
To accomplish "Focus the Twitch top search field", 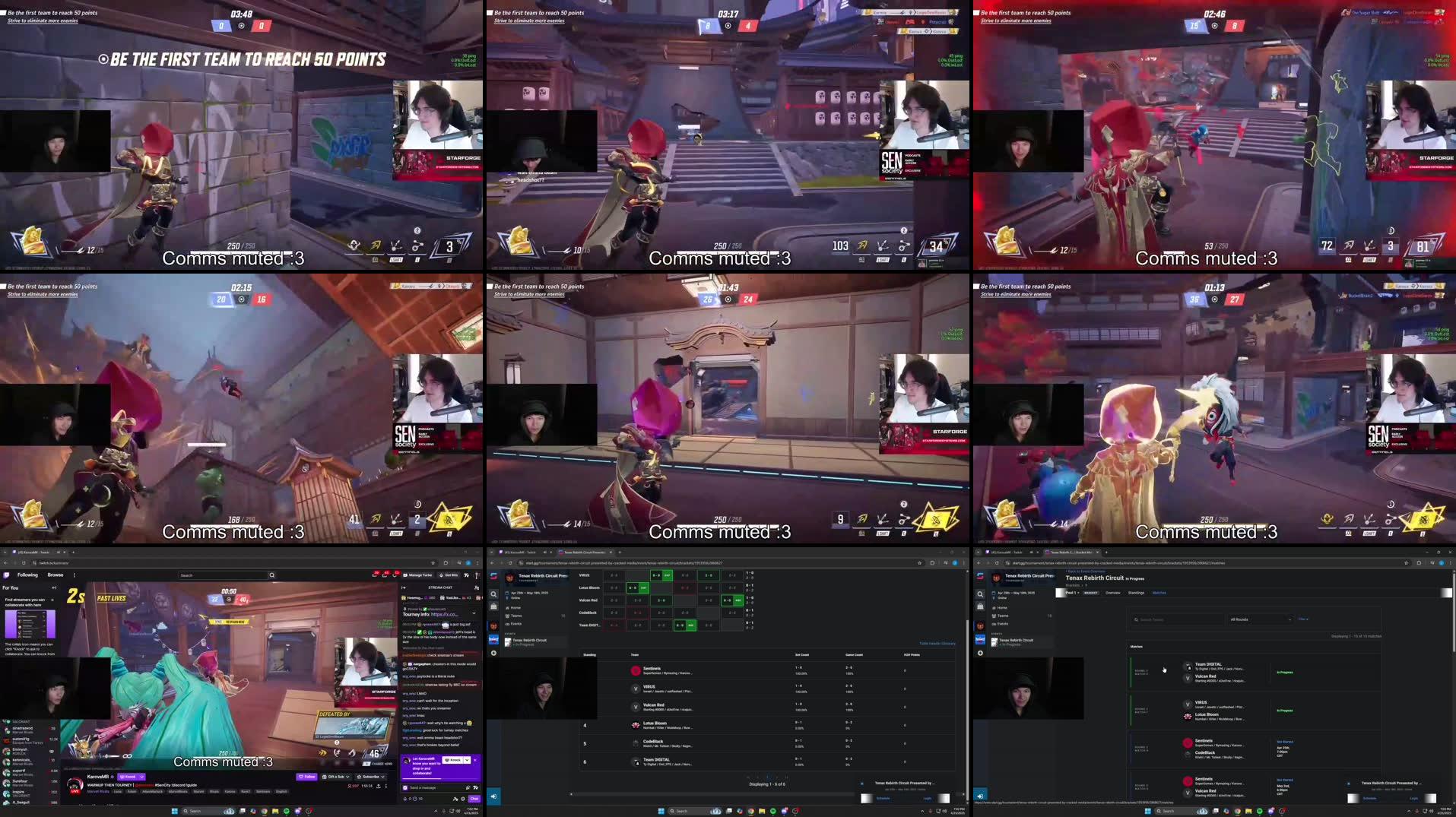I will (222, 575).
